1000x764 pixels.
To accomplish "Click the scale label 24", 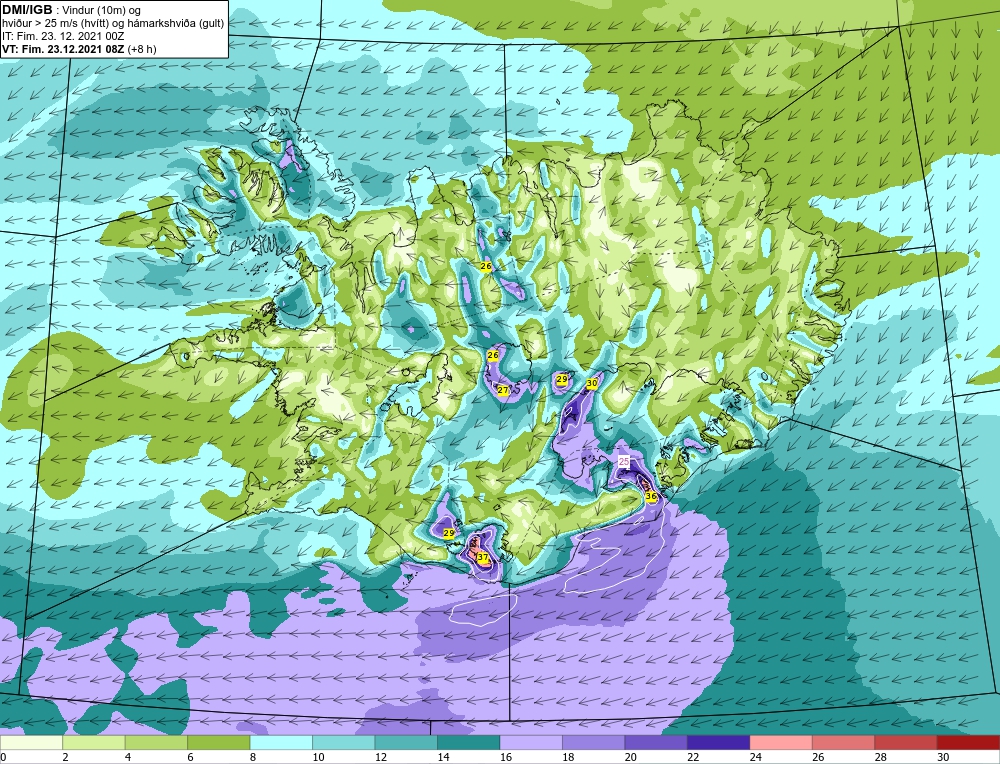I will (x=756, y=757).
